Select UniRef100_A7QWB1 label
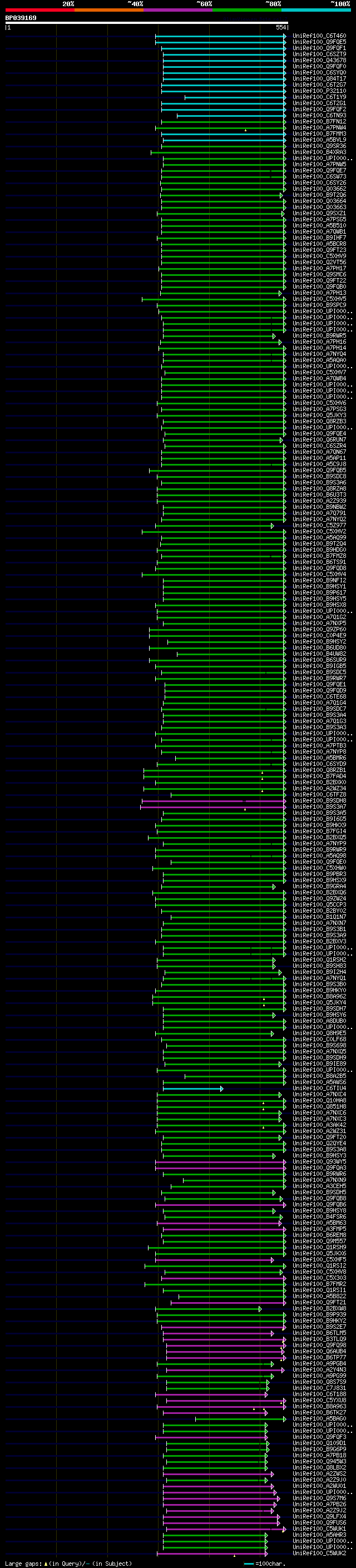Viewport: 356px width, 1568px height. 319,232
